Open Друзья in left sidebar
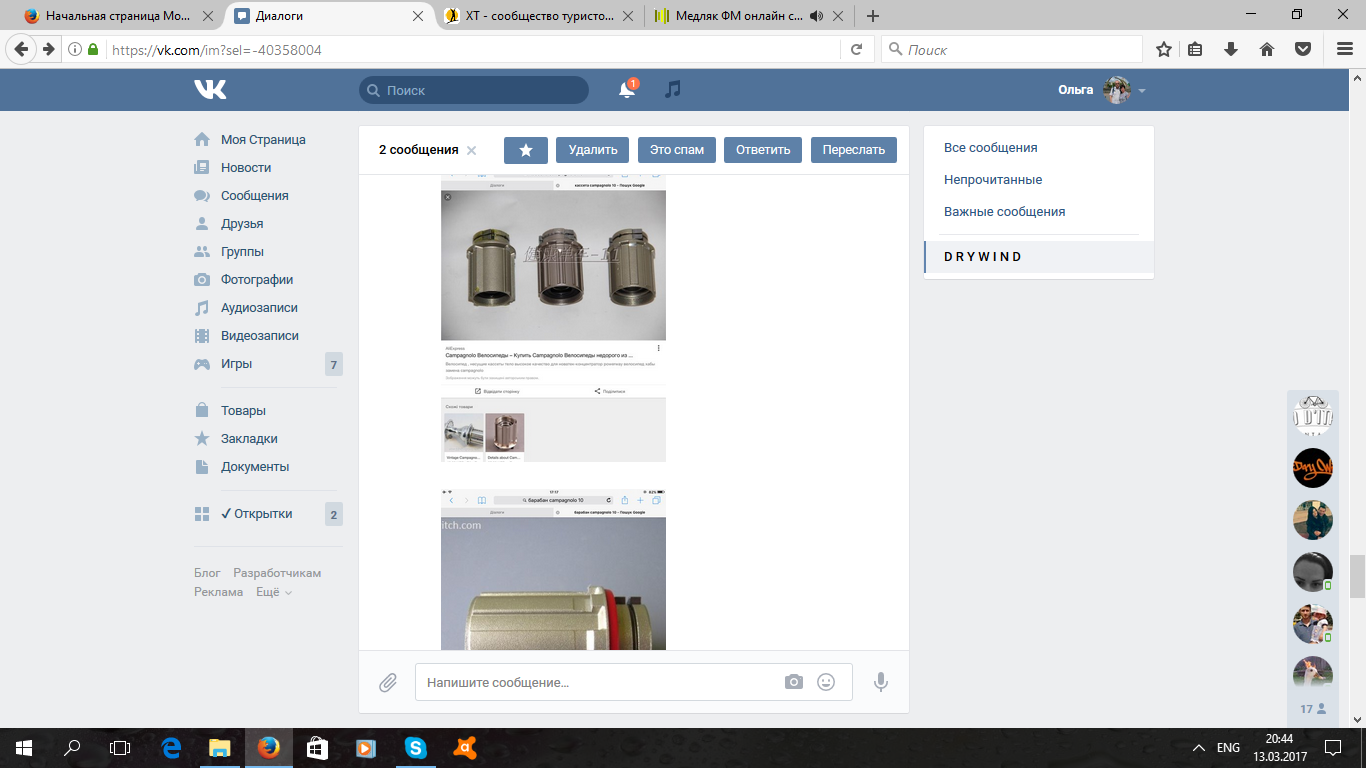The height and width of the screenshot is (768, 1366). [x=242, y=224]
